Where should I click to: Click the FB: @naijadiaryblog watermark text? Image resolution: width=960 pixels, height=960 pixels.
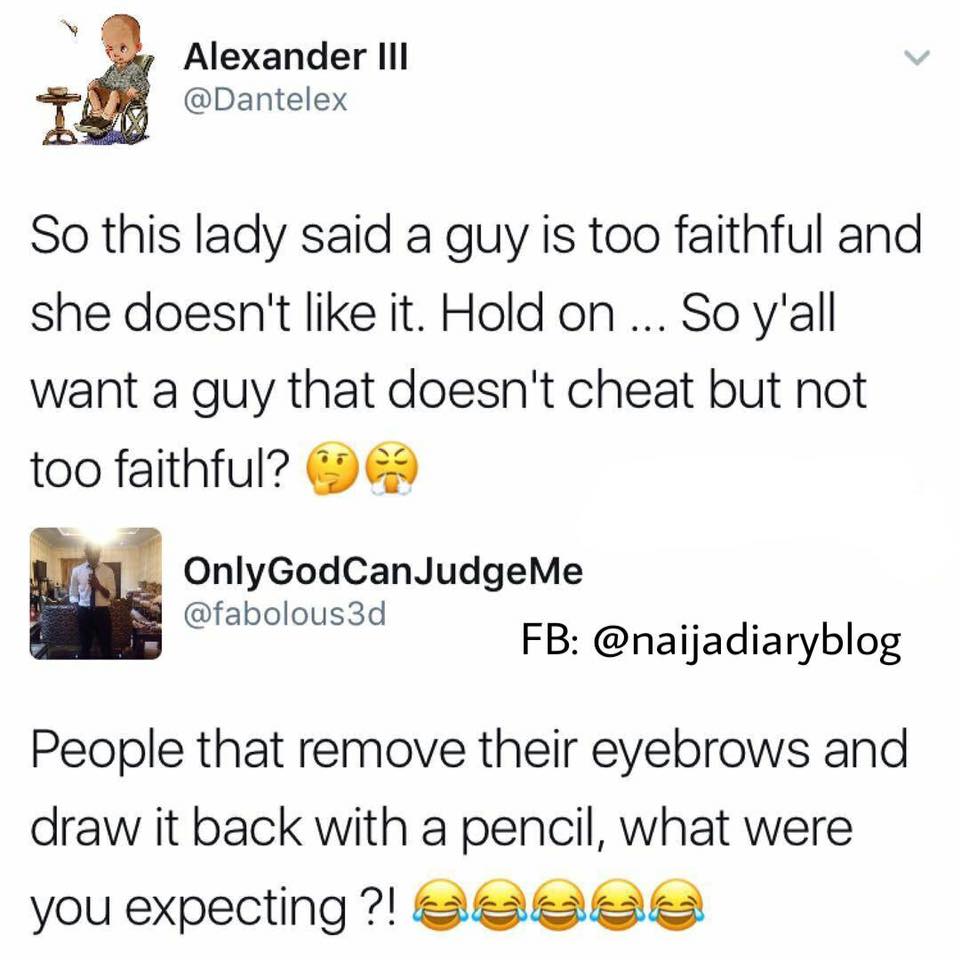tap(711, 641)
